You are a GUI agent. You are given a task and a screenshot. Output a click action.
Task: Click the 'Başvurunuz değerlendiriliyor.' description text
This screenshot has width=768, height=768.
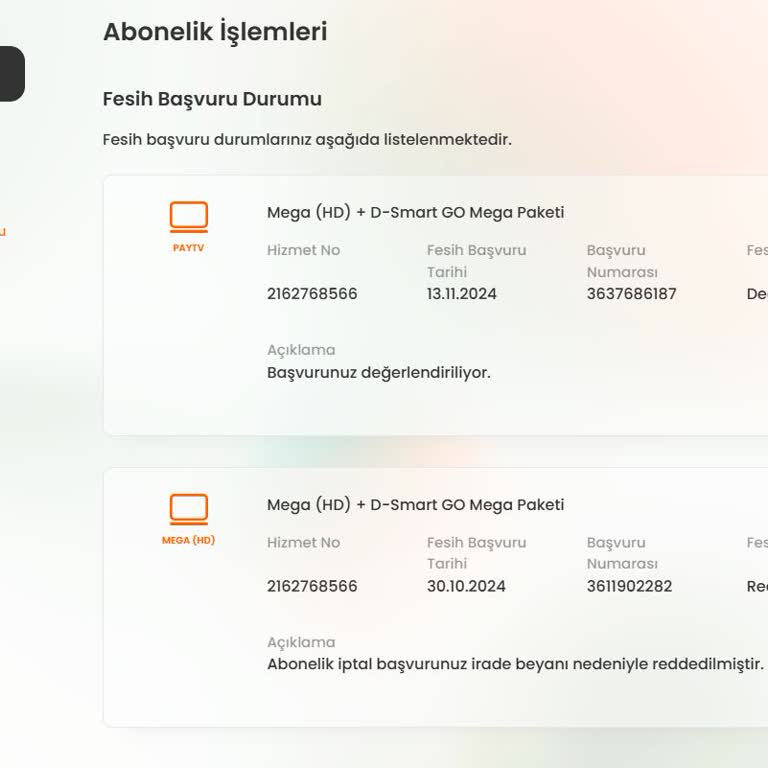(x=378, y=373)
